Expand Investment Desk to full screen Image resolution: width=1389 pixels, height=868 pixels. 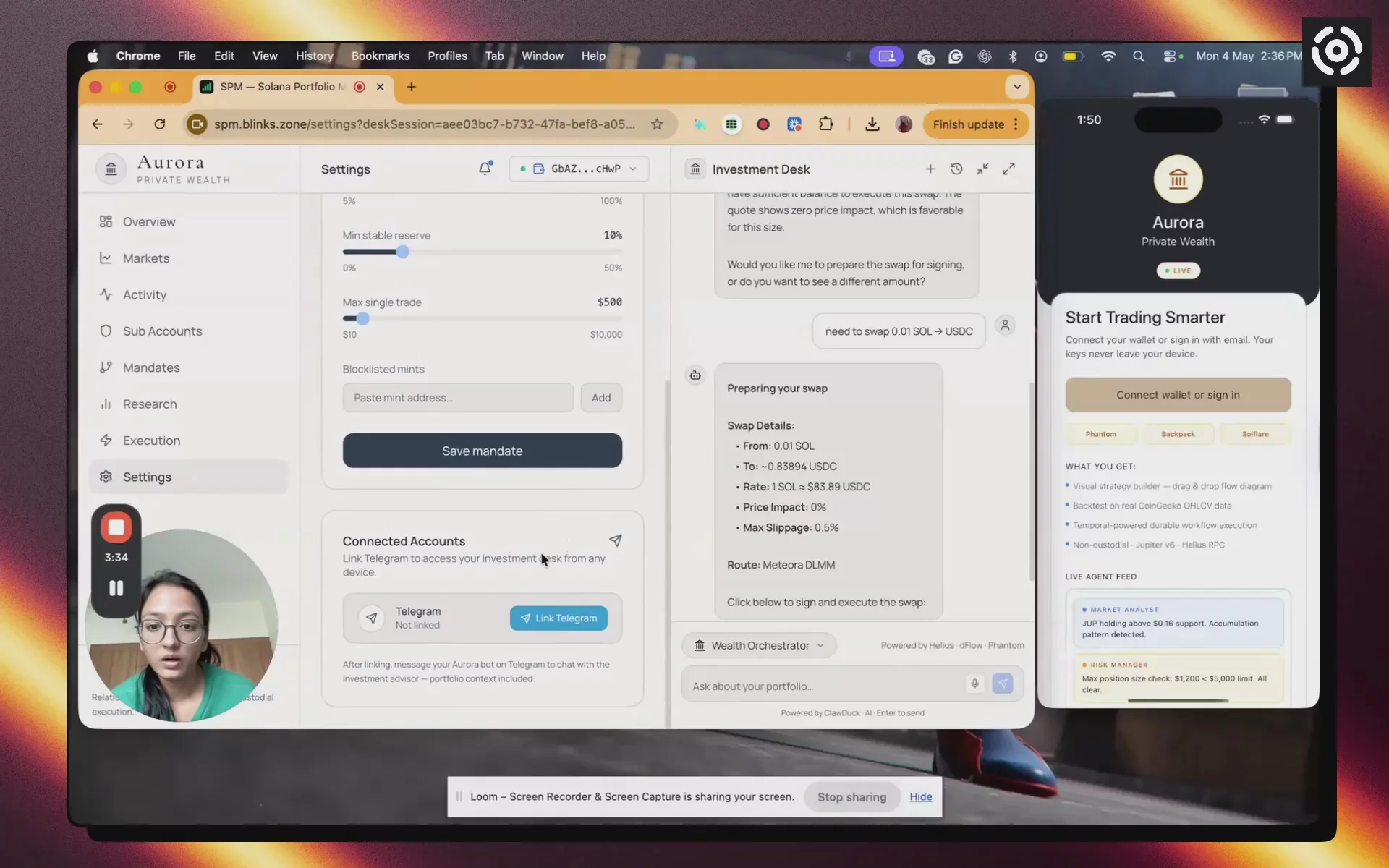tap(1008, 169)
